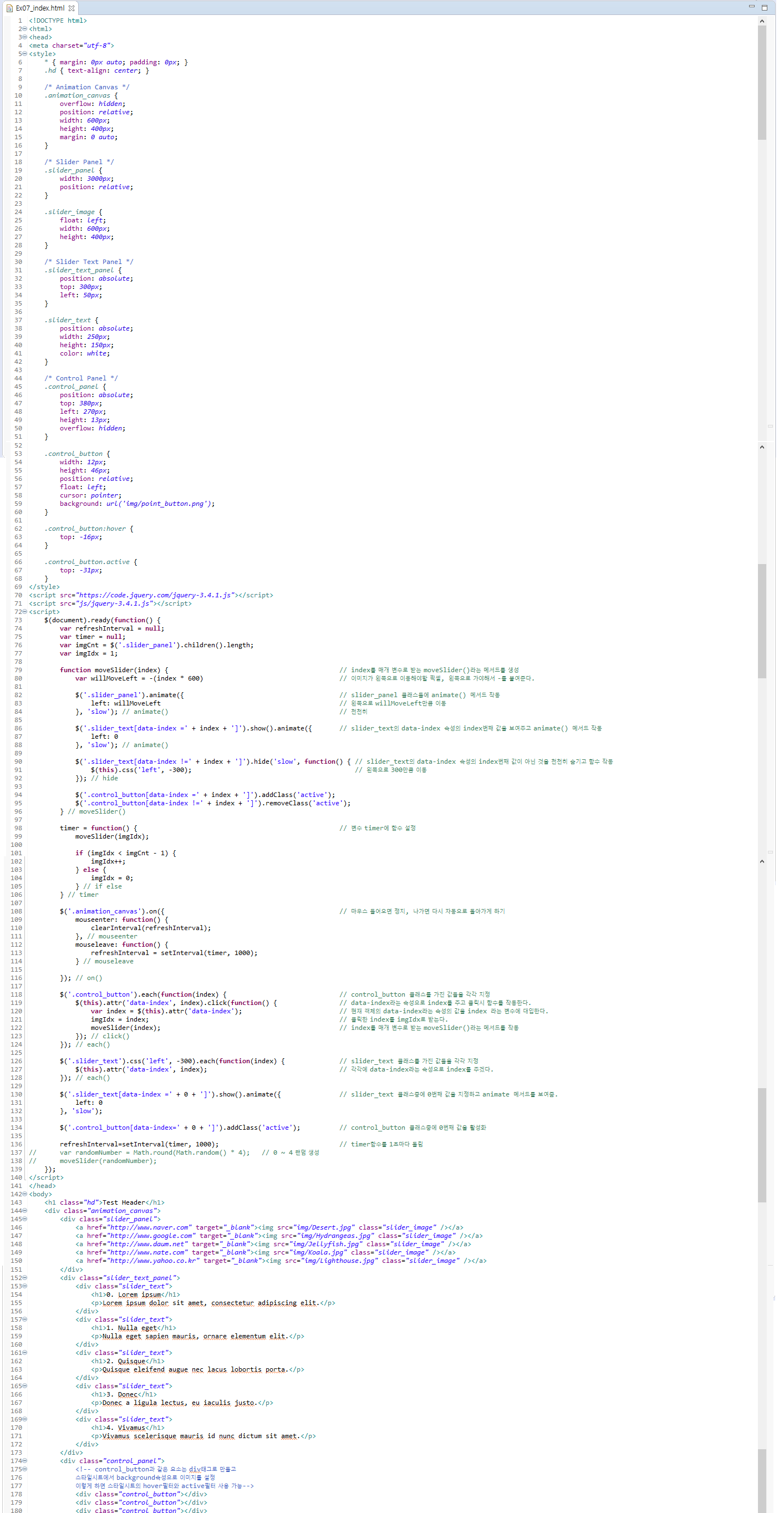The width and height of the screenshot is (784, 1513).
Task: Click 'var willMoveLeft = -(index * 600)' line
Action: [x=139, y=678]
